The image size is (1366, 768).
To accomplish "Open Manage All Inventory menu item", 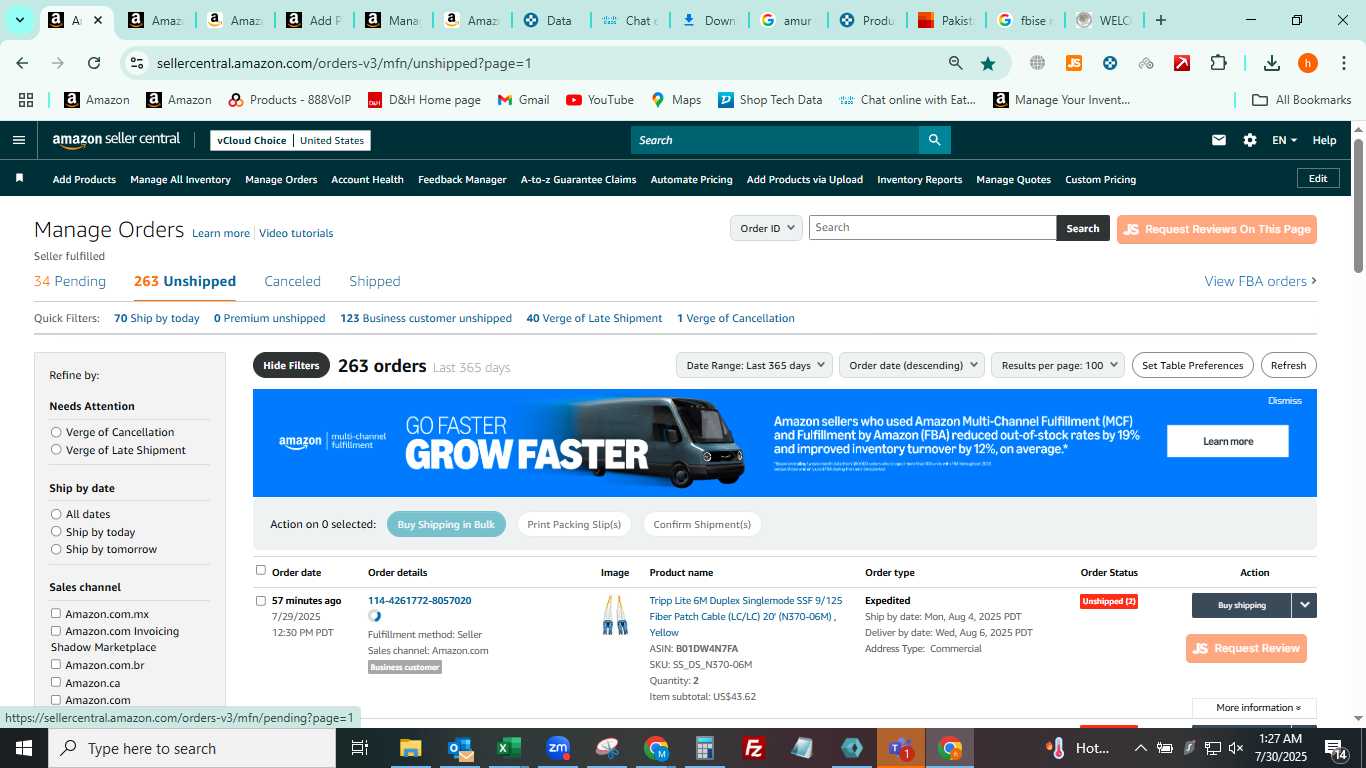I will (x=180, y=179).
